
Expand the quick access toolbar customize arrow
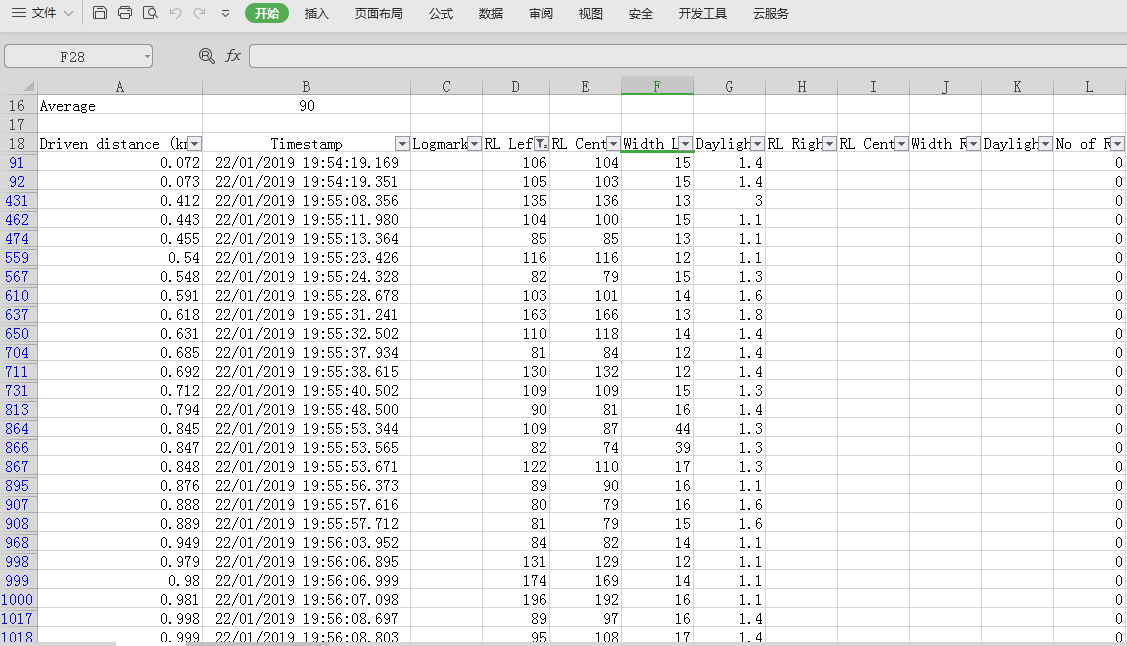(225, 13)
